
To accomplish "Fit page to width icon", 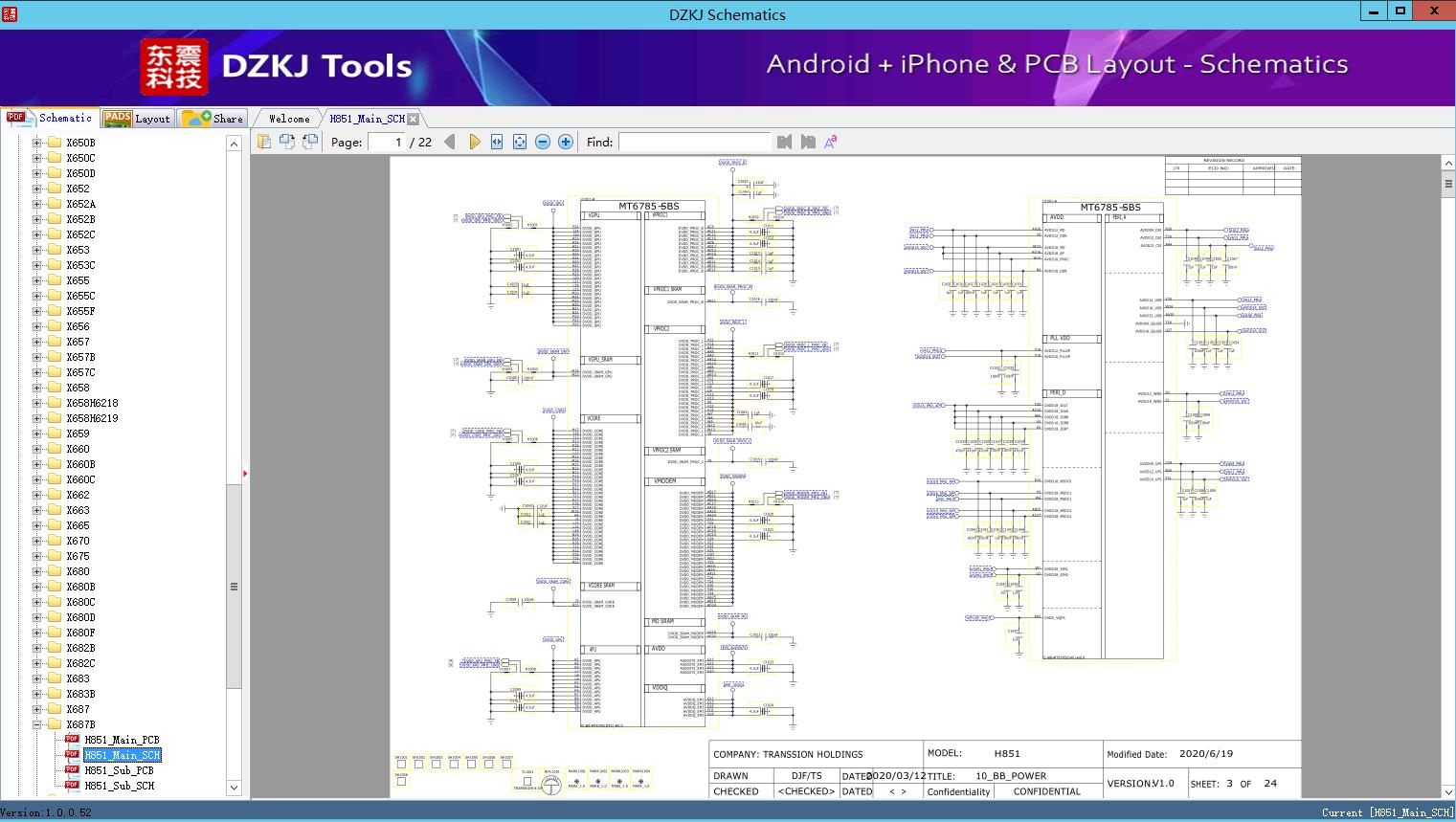I will click(497, 142).
